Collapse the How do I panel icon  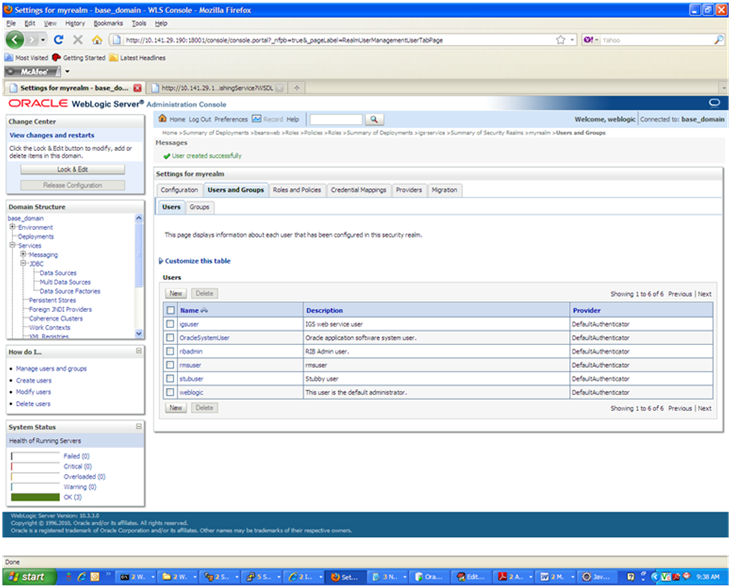pyautogui.click(x=139, y=351)
